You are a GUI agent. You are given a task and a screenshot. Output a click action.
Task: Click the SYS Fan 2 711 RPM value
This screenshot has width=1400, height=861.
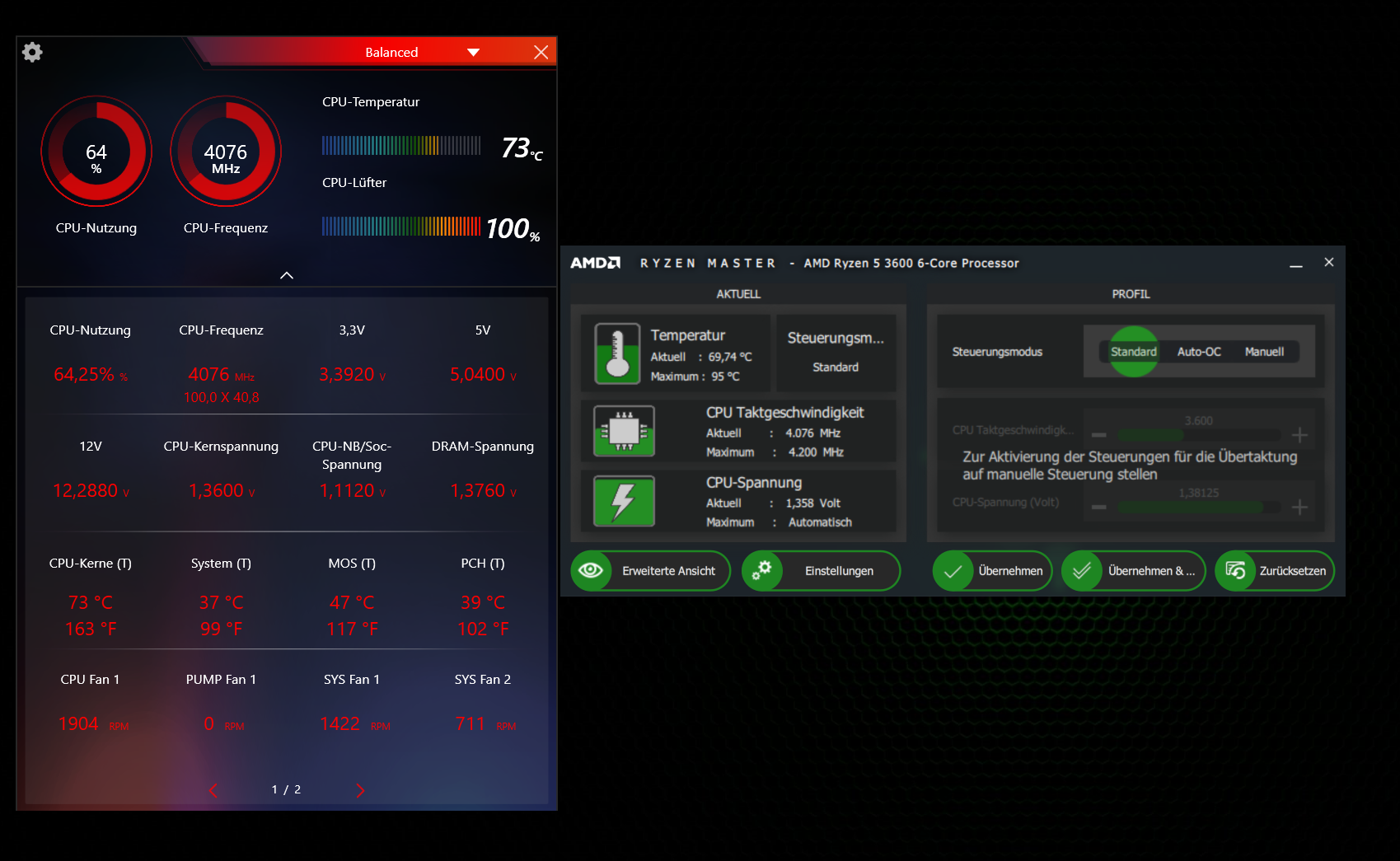pos(485,724)
